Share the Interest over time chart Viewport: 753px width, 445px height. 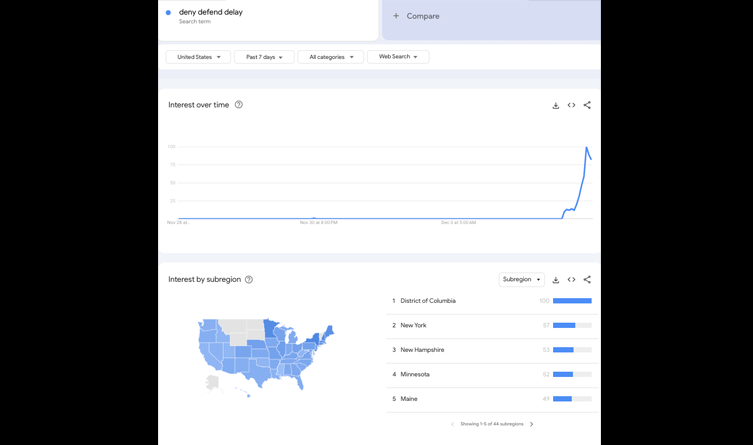pos(587,105)
